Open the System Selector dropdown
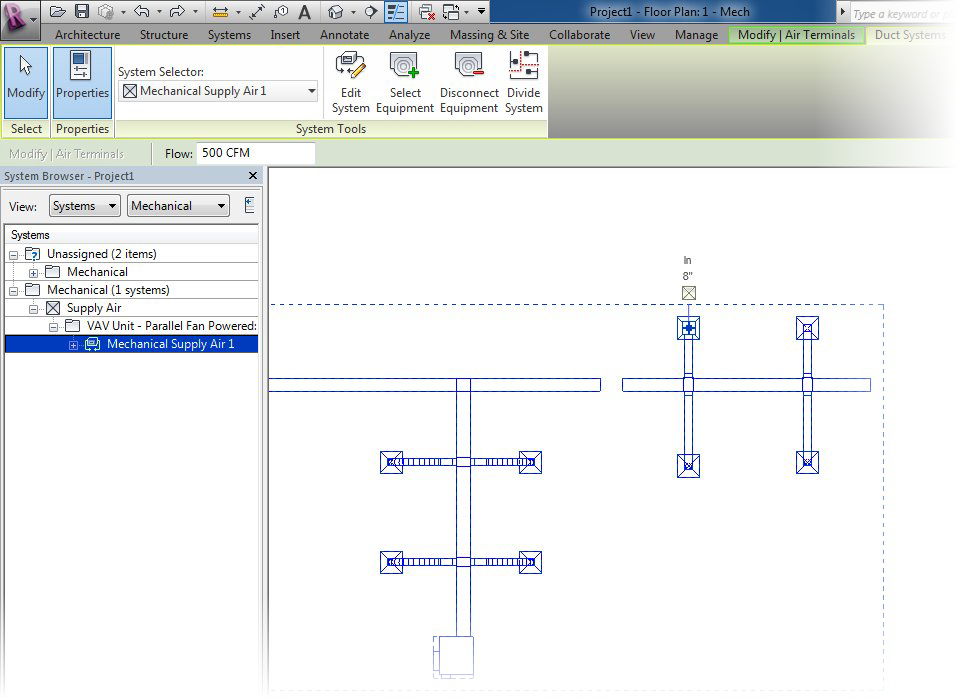957x699 pixels. click(218, 91)
